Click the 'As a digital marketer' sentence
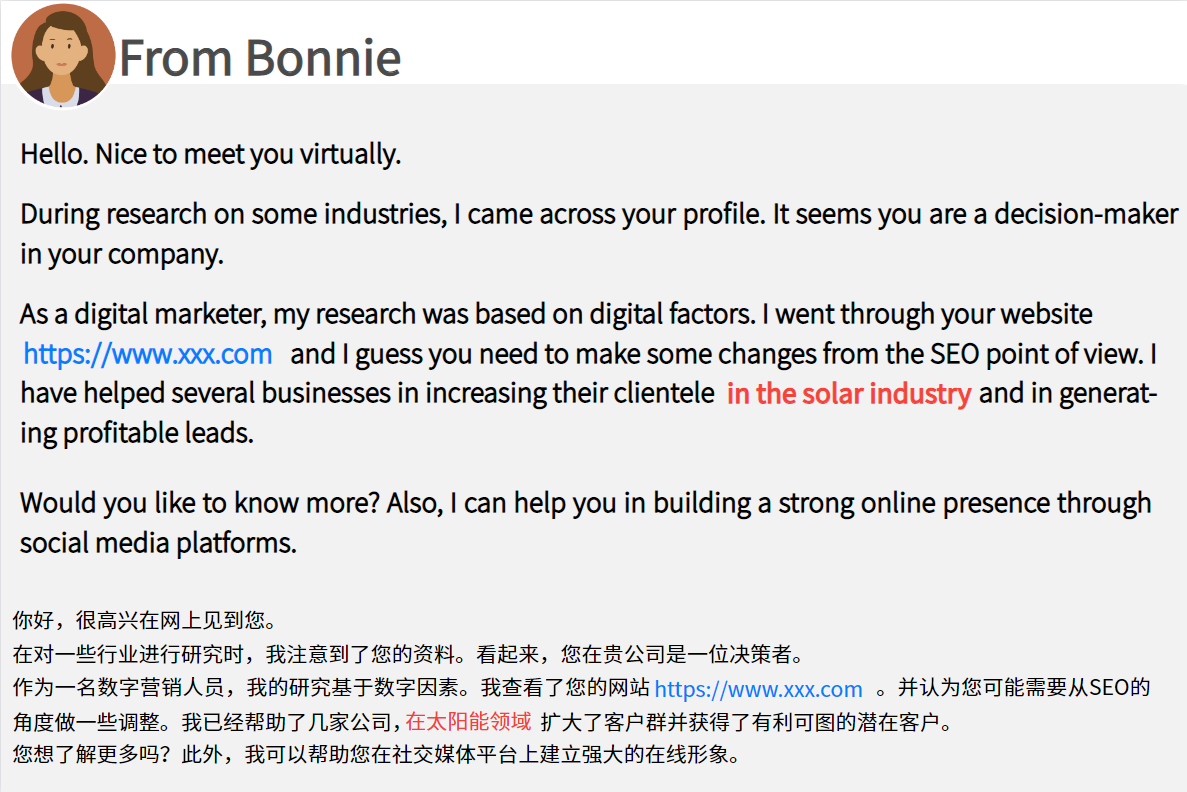This screenshot has height=792, width=1187. click(386, 313)
